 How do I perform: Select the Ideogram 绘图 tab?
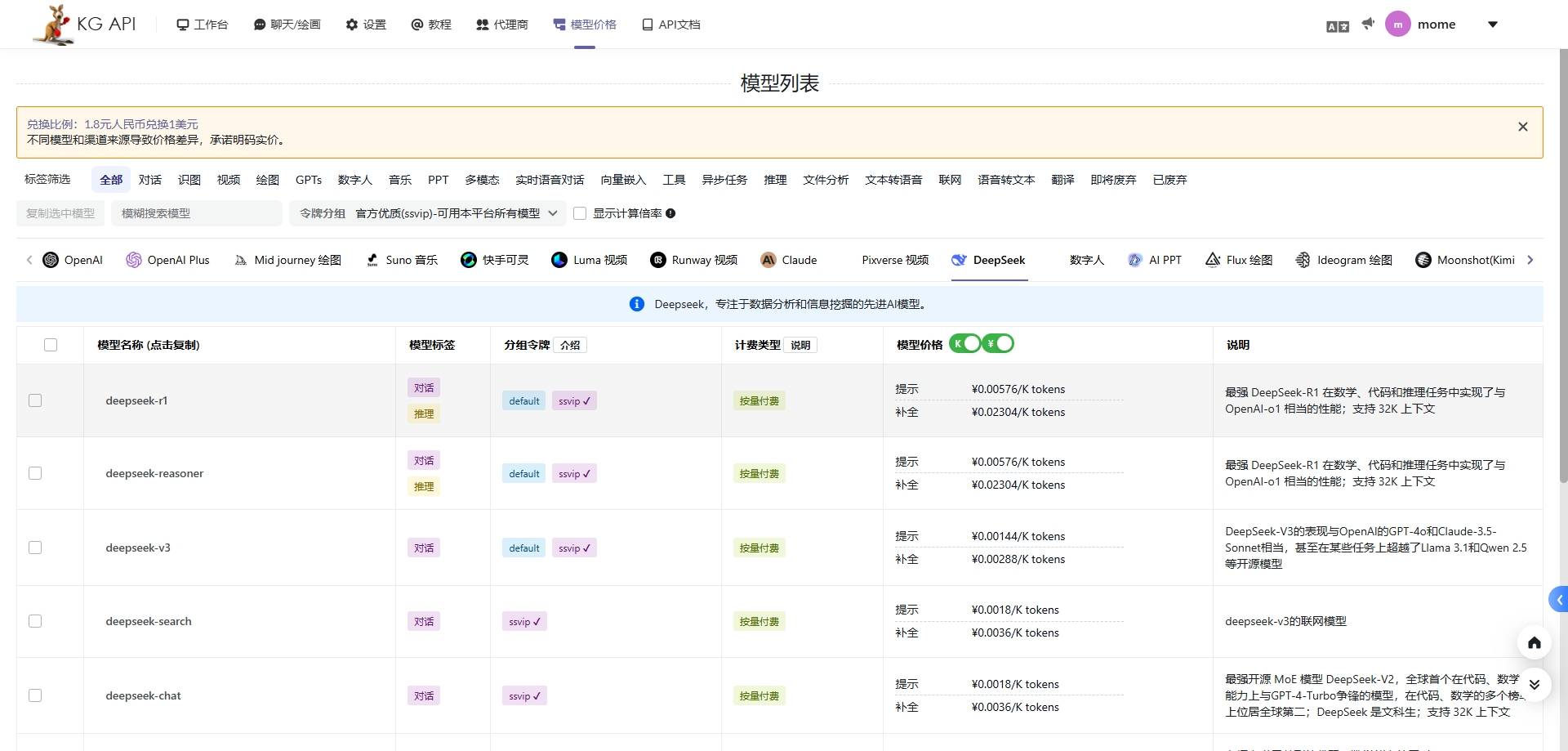(x=1344, y=260)
